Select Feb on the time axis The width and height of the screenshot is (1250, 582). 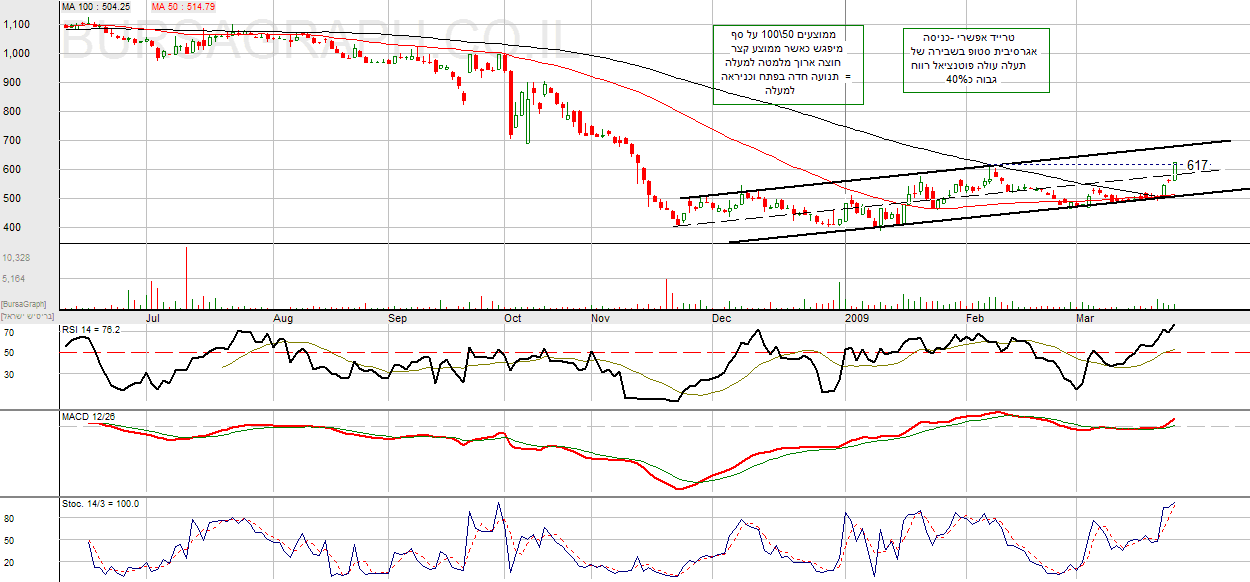point(975,319)
